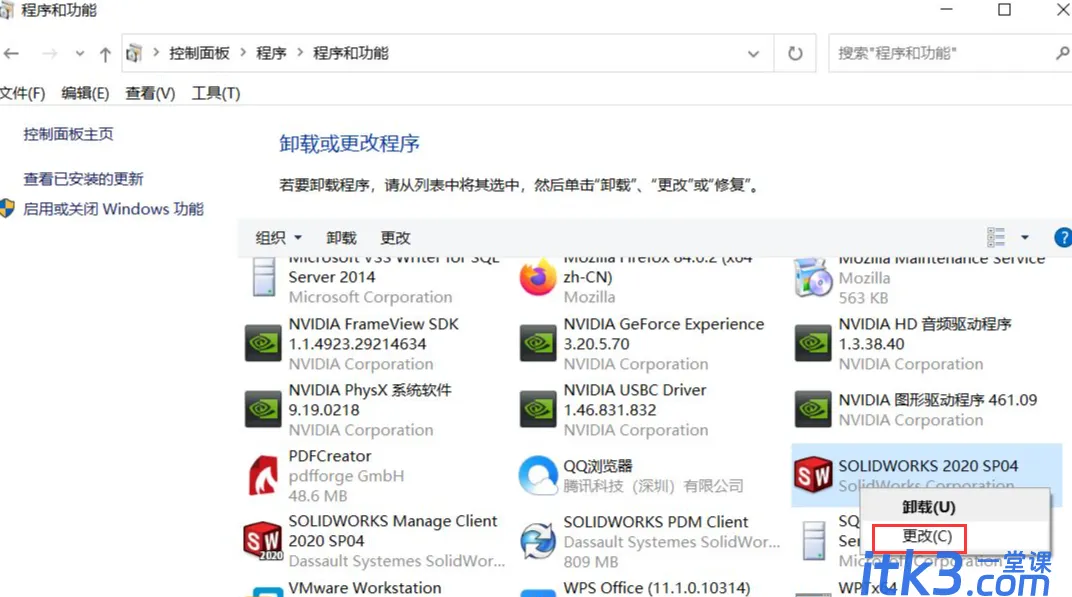Screen dimensions: 1072x597
Task: Click the 卸载或更改程序 heading
Action: [x=349, y=144]
